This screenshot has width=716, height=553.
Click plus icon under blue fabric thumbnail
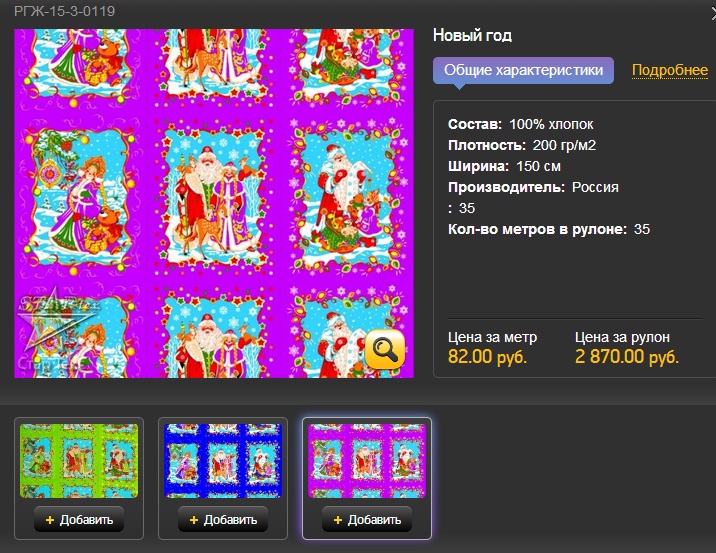tap(194, 520)
